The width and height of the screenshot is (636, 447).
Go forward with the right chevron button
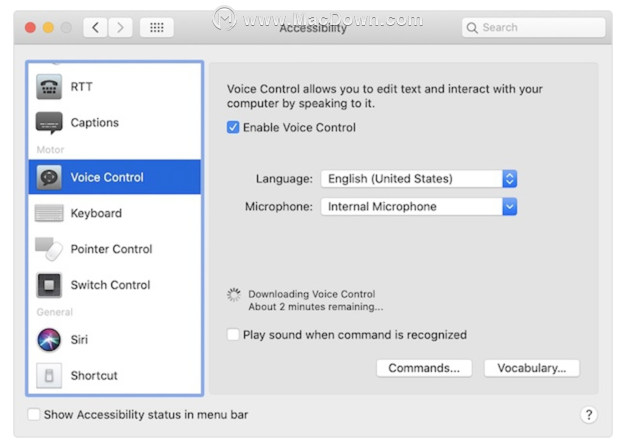click(x=120, y=28)
